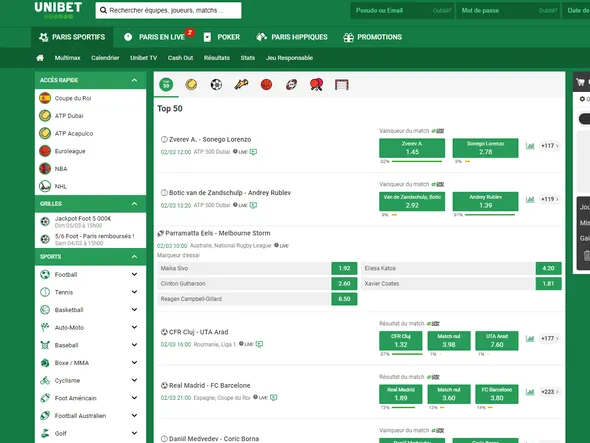The image size is (590, 443).
Task: Focus the search teams and players field
Action: [x=168, y=11]
